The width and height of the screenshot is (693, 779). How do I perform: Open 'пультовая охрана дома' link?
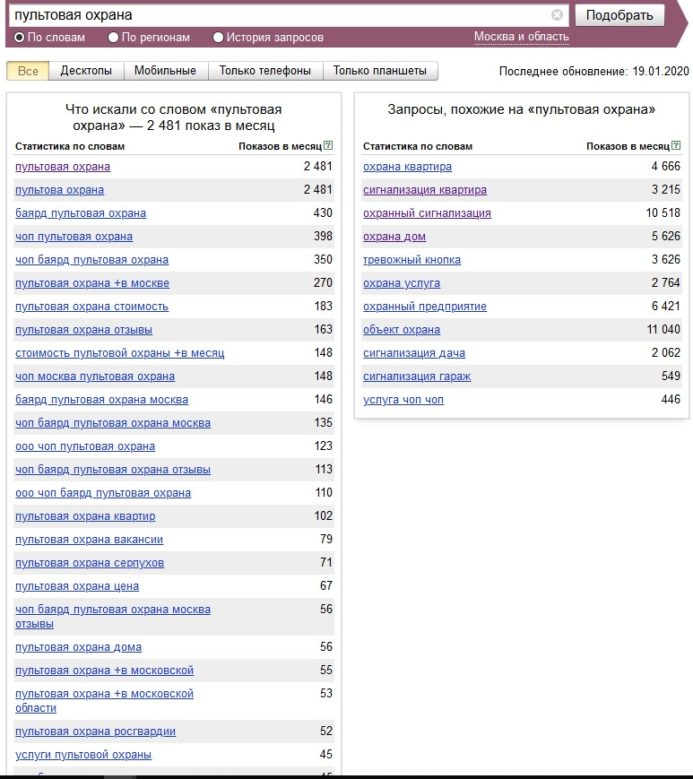tap(78, 647)
